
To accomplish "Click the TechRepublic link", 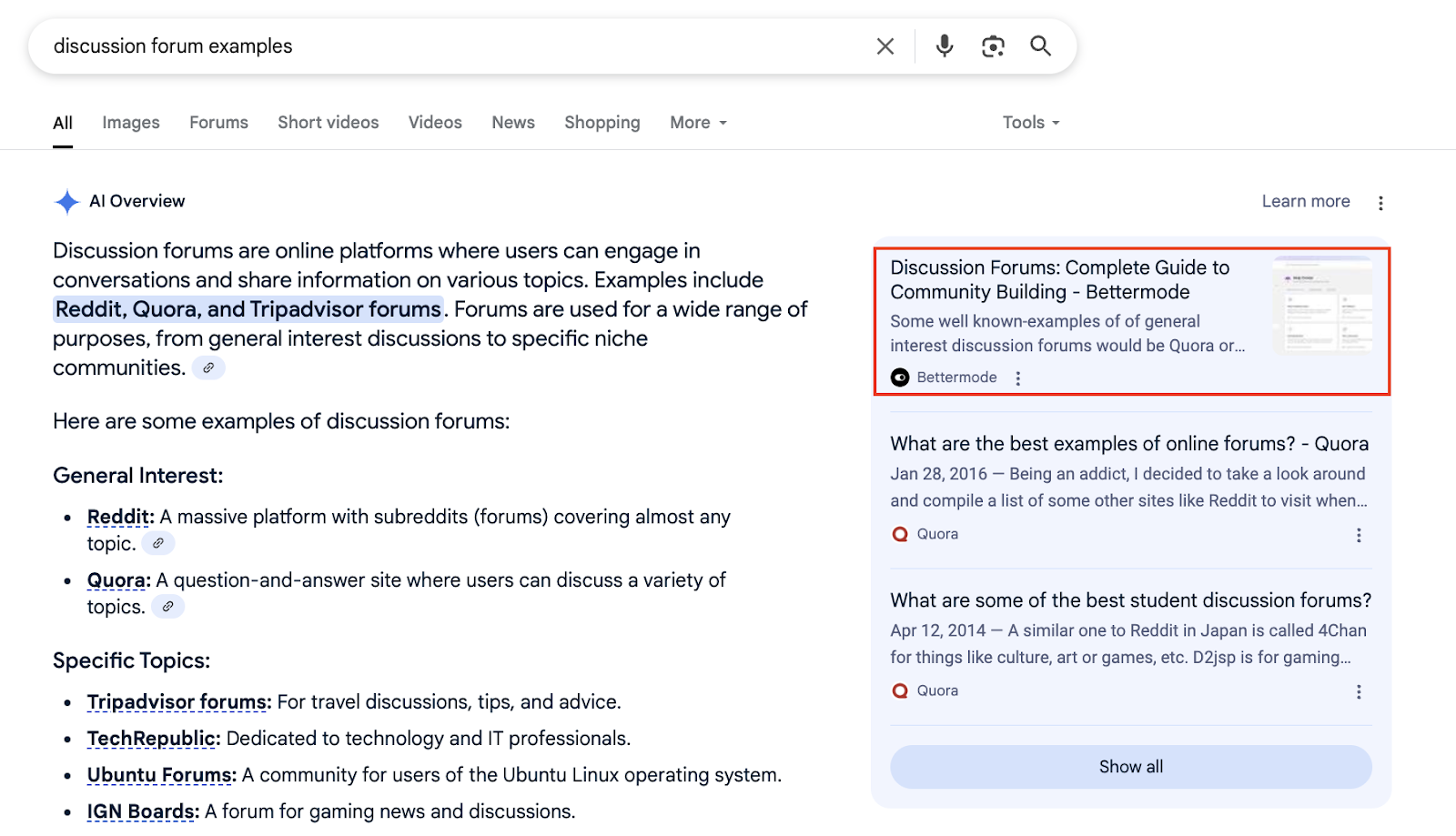I will coord(154,739).
